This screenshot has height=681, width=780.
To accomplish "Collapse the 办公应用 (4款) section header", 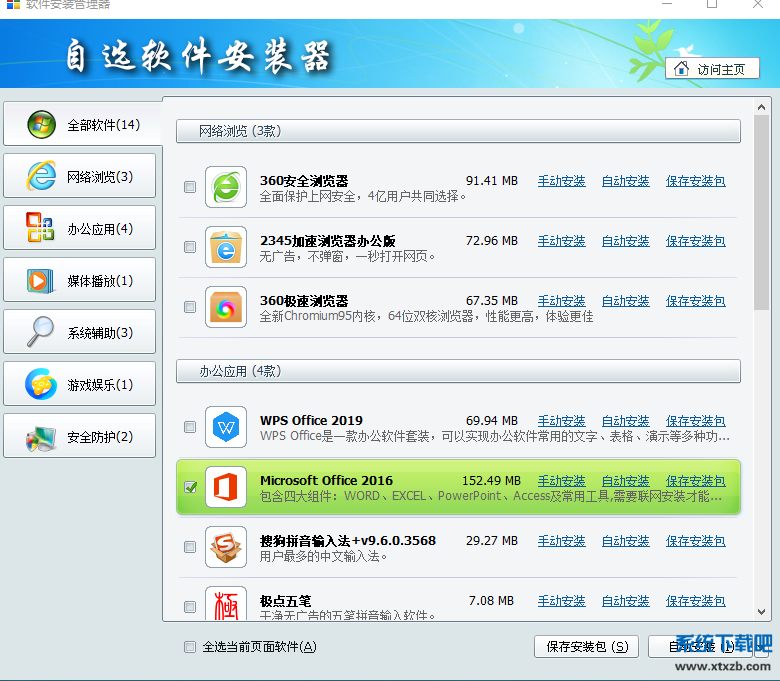I will (458, 371).
